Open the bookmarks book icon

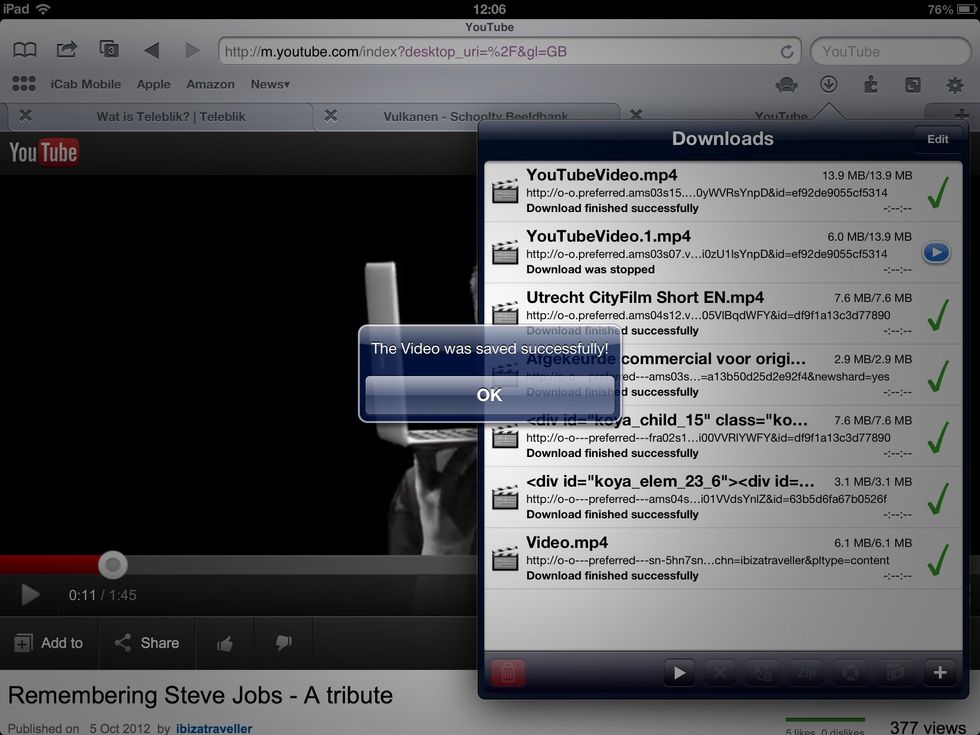(x=25, y=50)
